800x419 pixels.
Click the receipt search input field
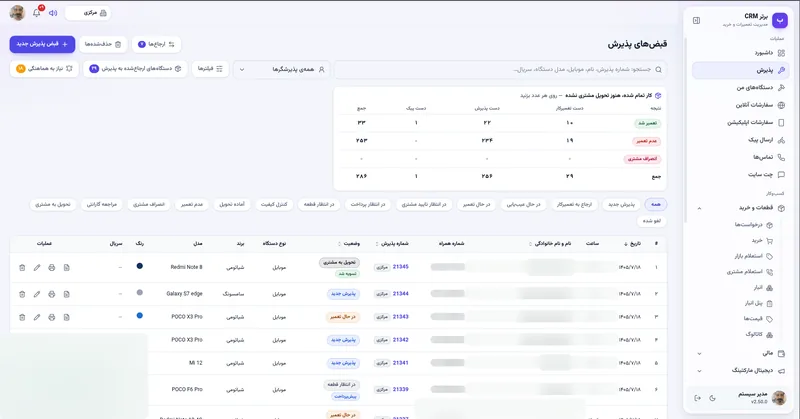point(500,69)
